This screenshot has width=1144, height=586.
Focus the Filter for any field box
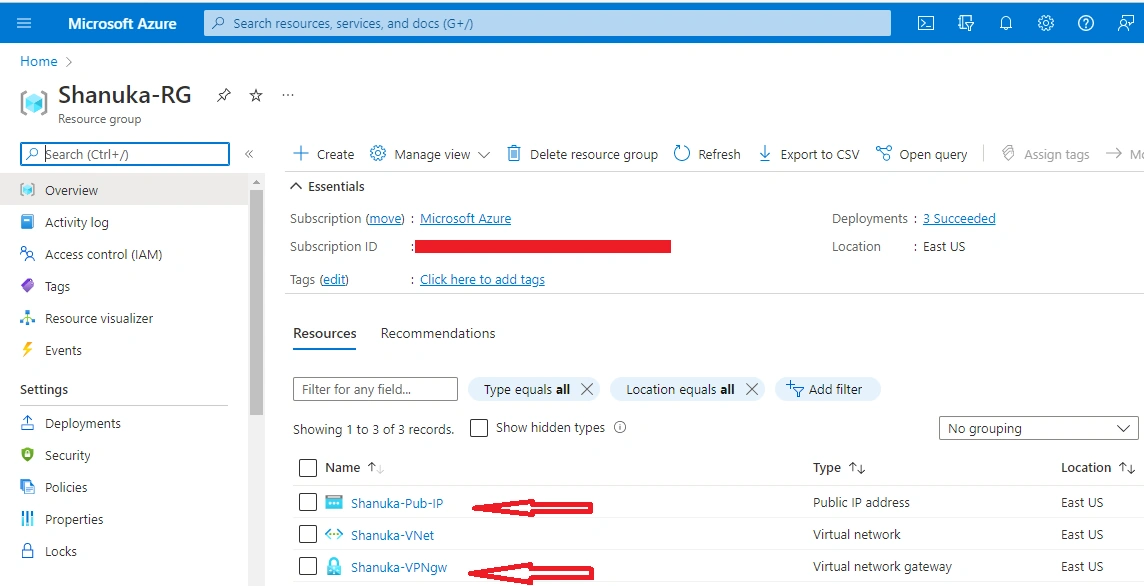tap(375, 389)
